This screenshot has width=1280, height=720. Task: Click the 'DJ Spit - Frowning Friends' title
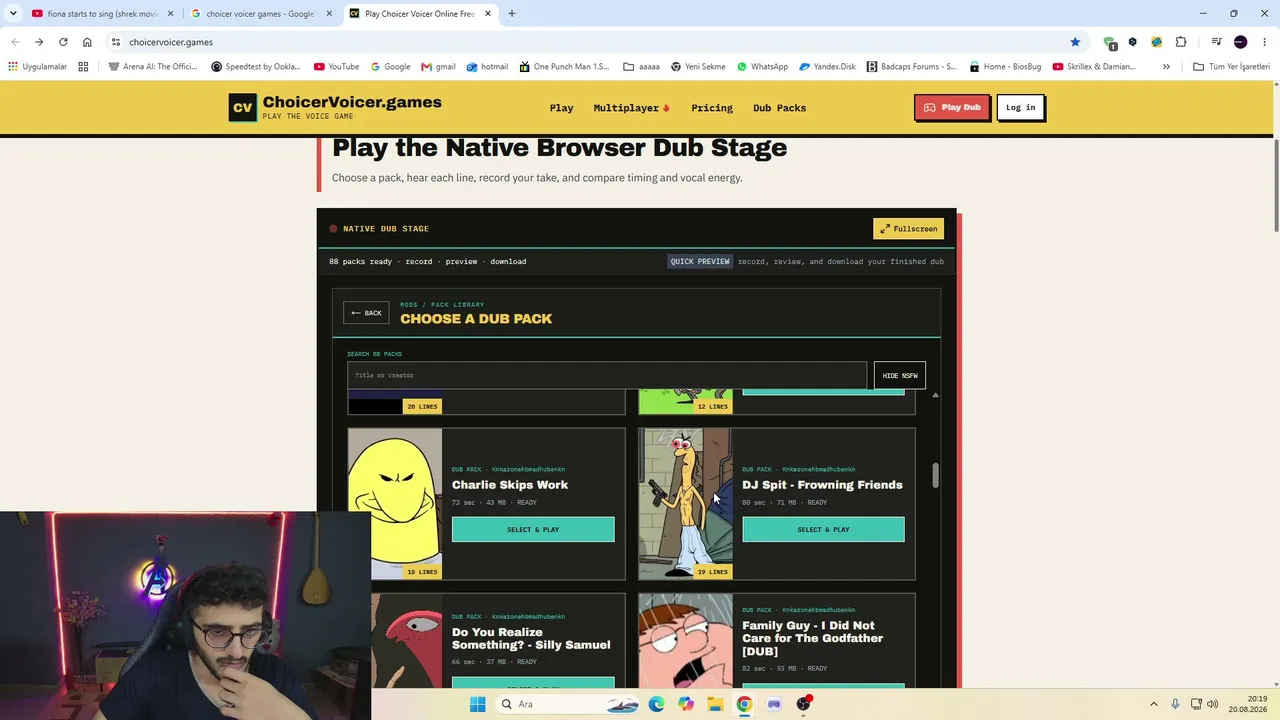(822, 485)
